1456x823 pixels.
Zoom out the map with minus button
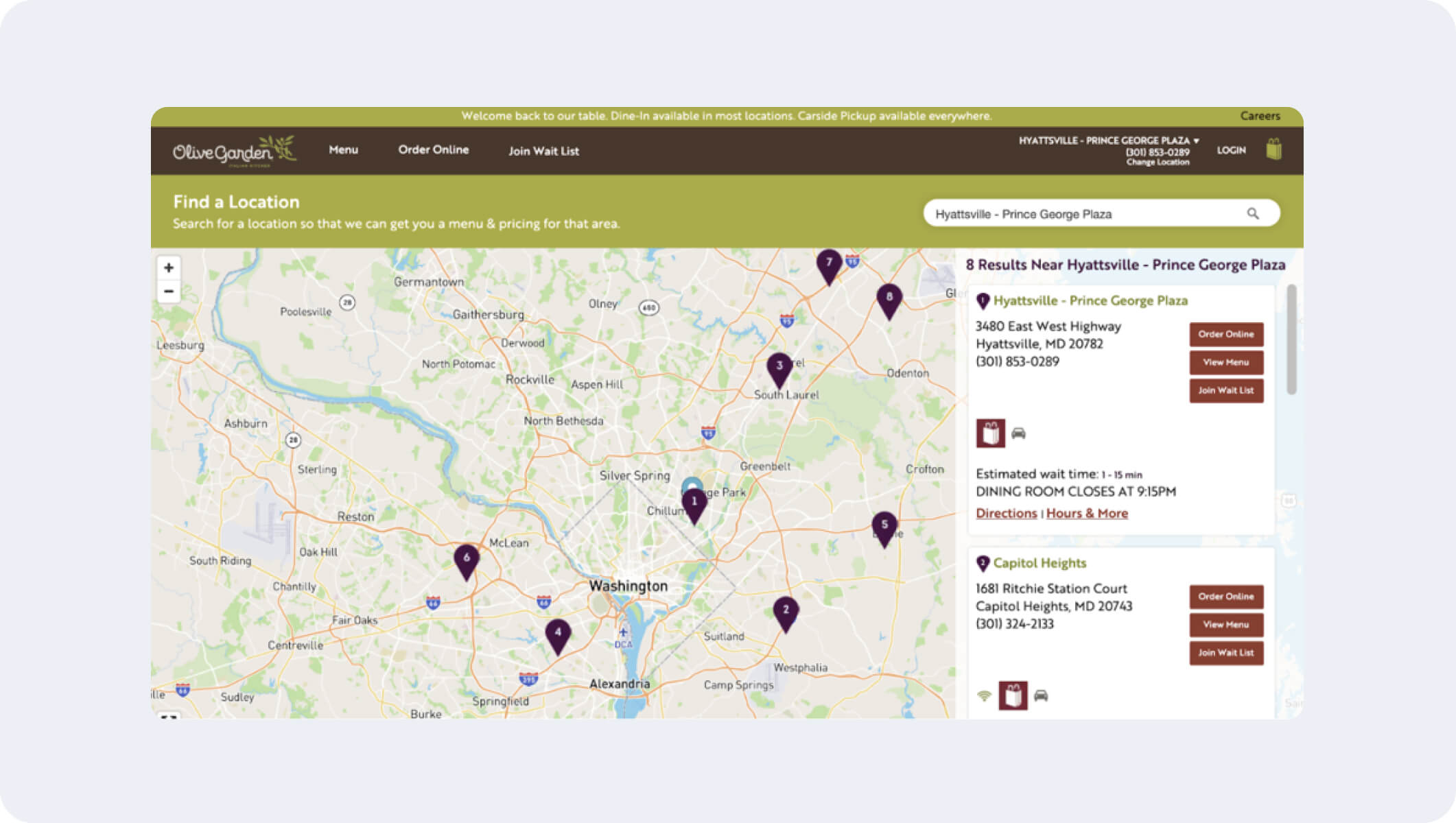pos(169,291)
